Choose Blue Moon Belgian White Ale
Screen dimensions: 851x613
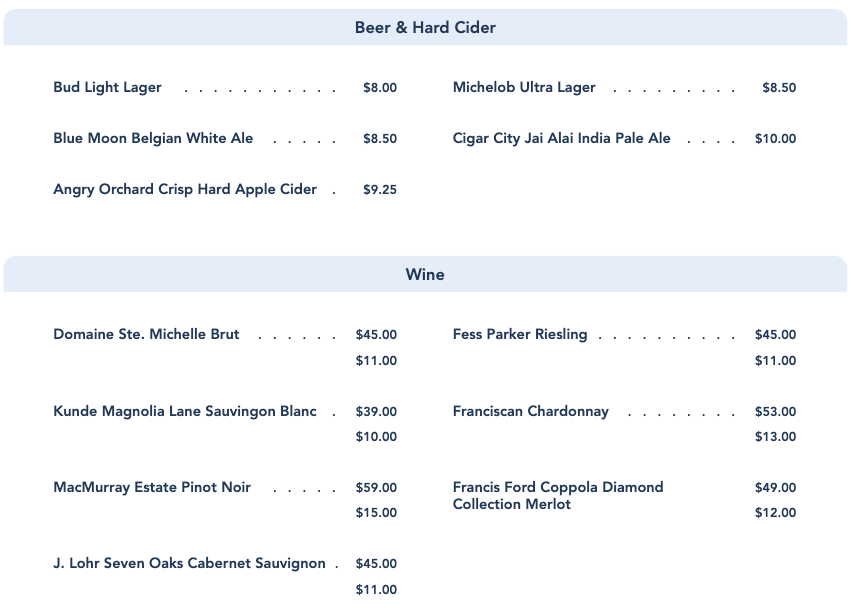pos(153,139)
